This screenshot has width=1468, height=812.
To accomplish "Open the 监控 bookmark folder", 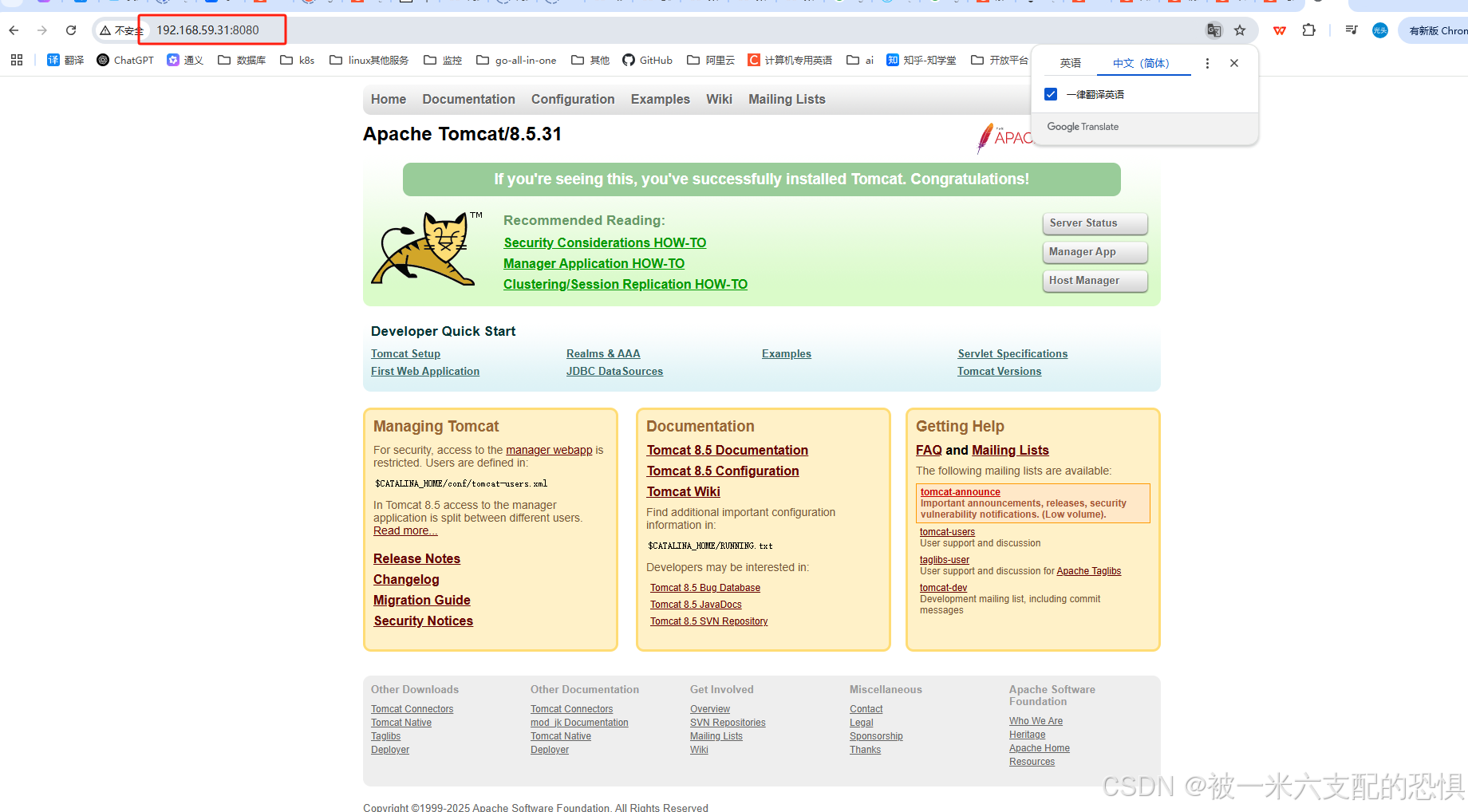I will click(443, 60).
